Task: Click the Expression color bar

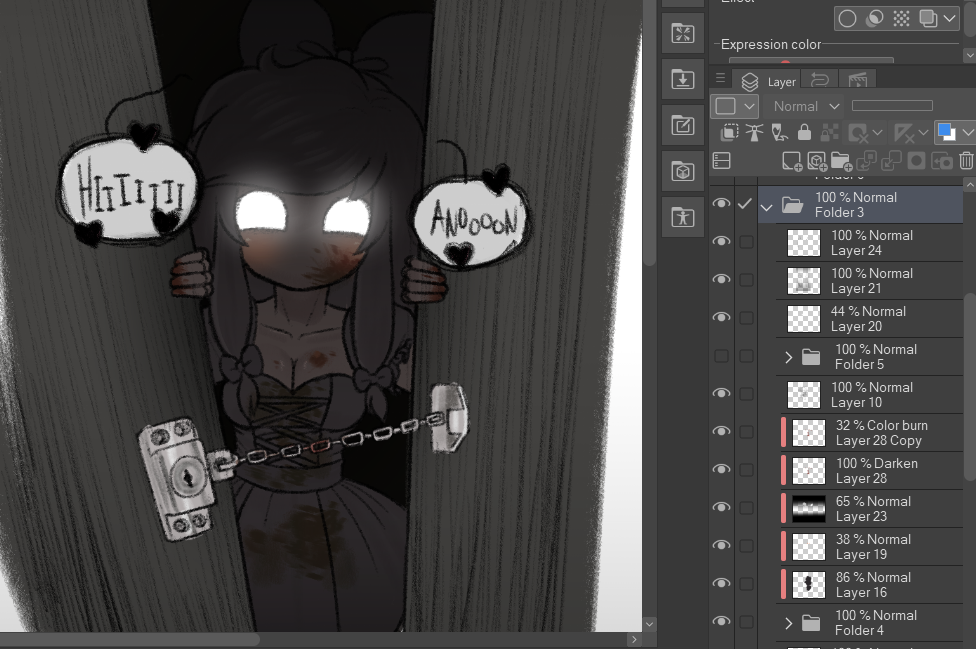Action: (811, 60)
